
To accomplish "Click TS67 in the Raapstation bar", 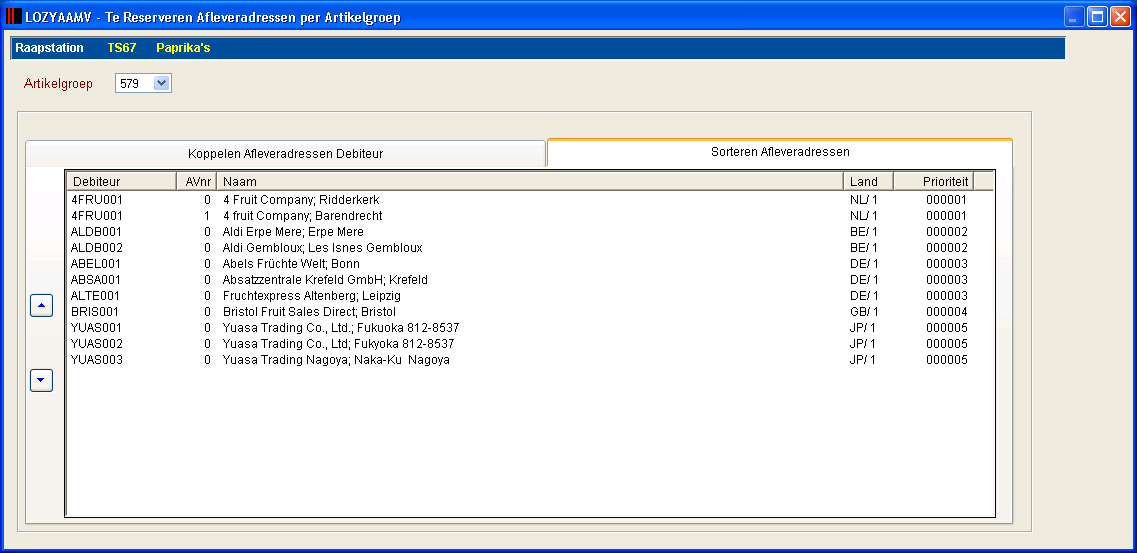I will (x=122, y=48).
